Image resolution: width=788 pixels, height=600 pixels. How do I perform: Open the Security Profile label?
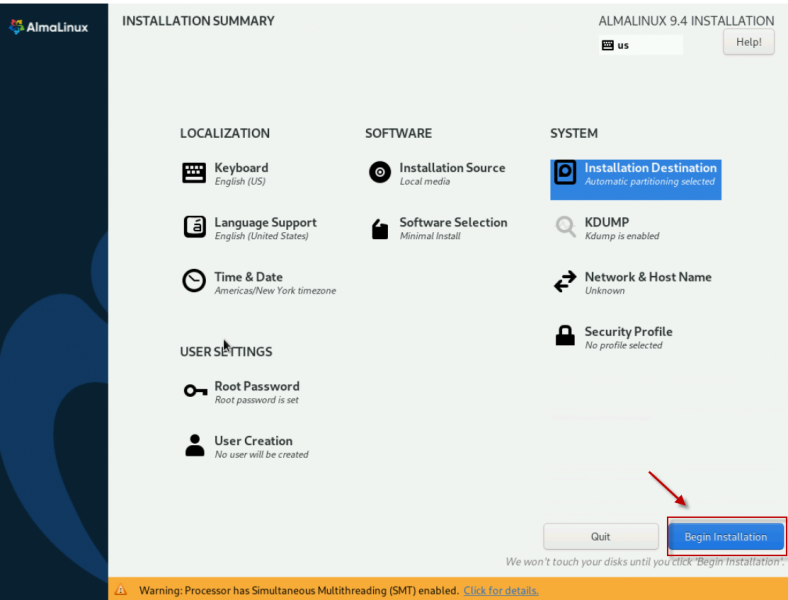[x=628, y=332]
